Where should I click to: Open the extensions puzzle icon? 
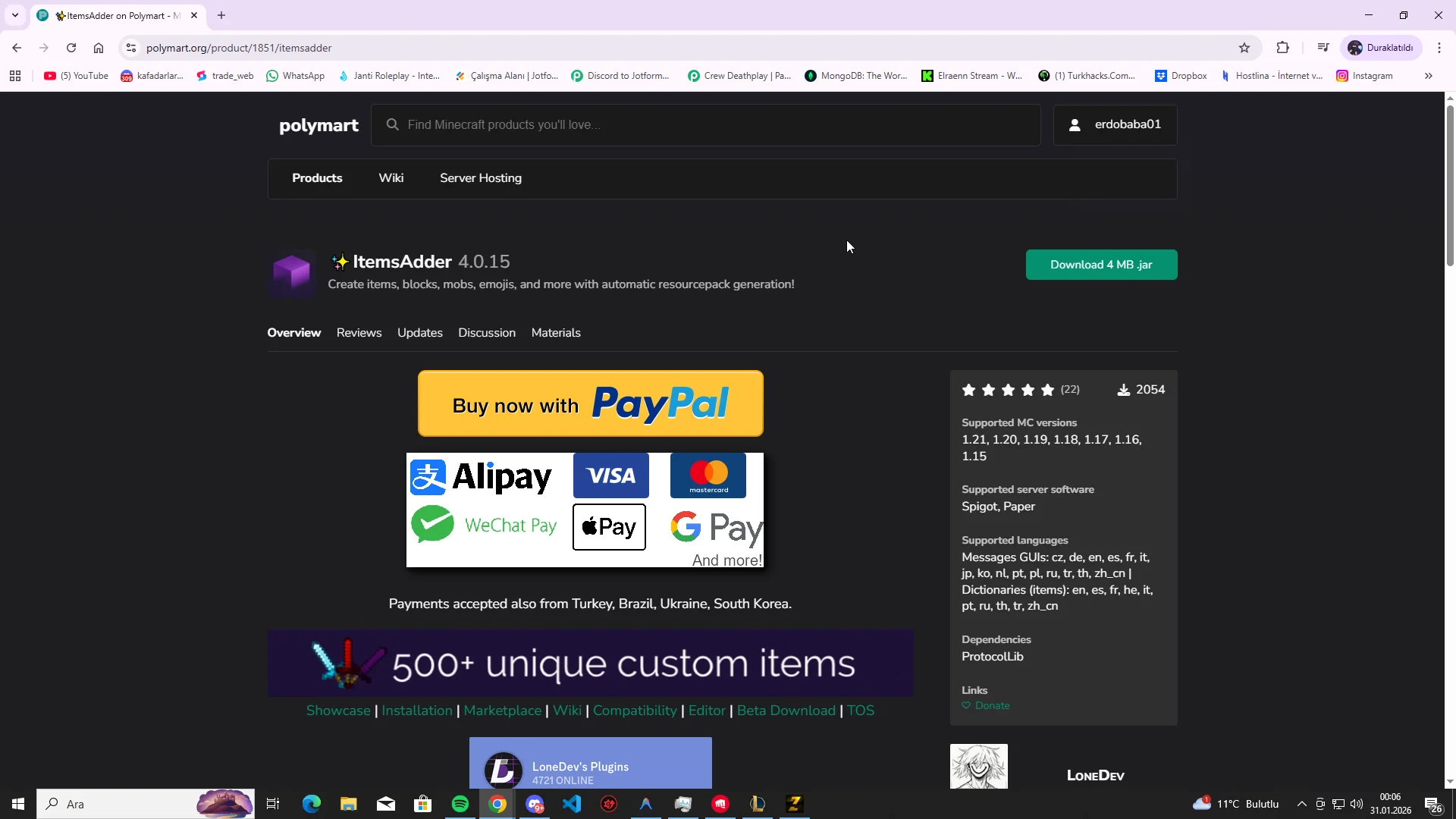1283,48
